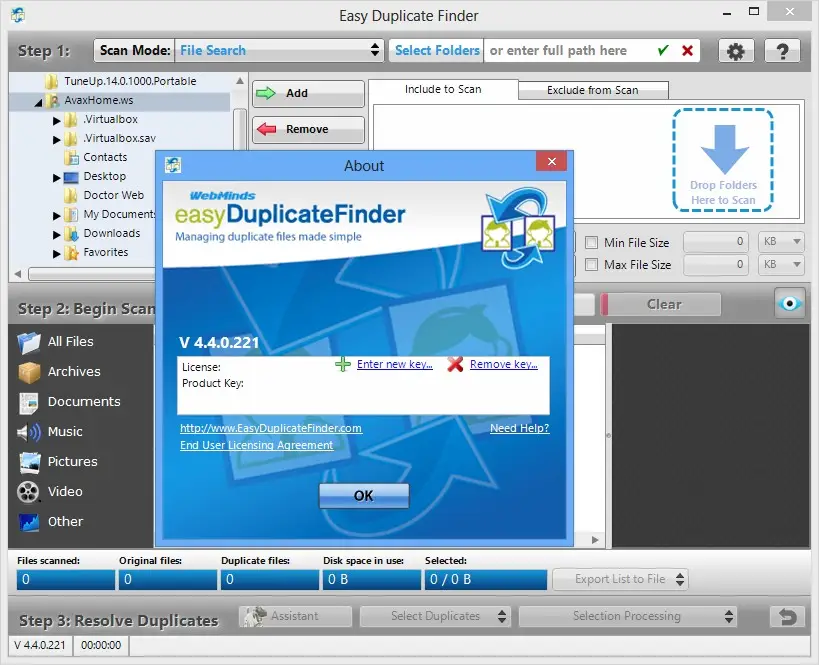Viewport: 819px width, 665px height.
Task: Select the Other category icon
Action: [29, 522]
